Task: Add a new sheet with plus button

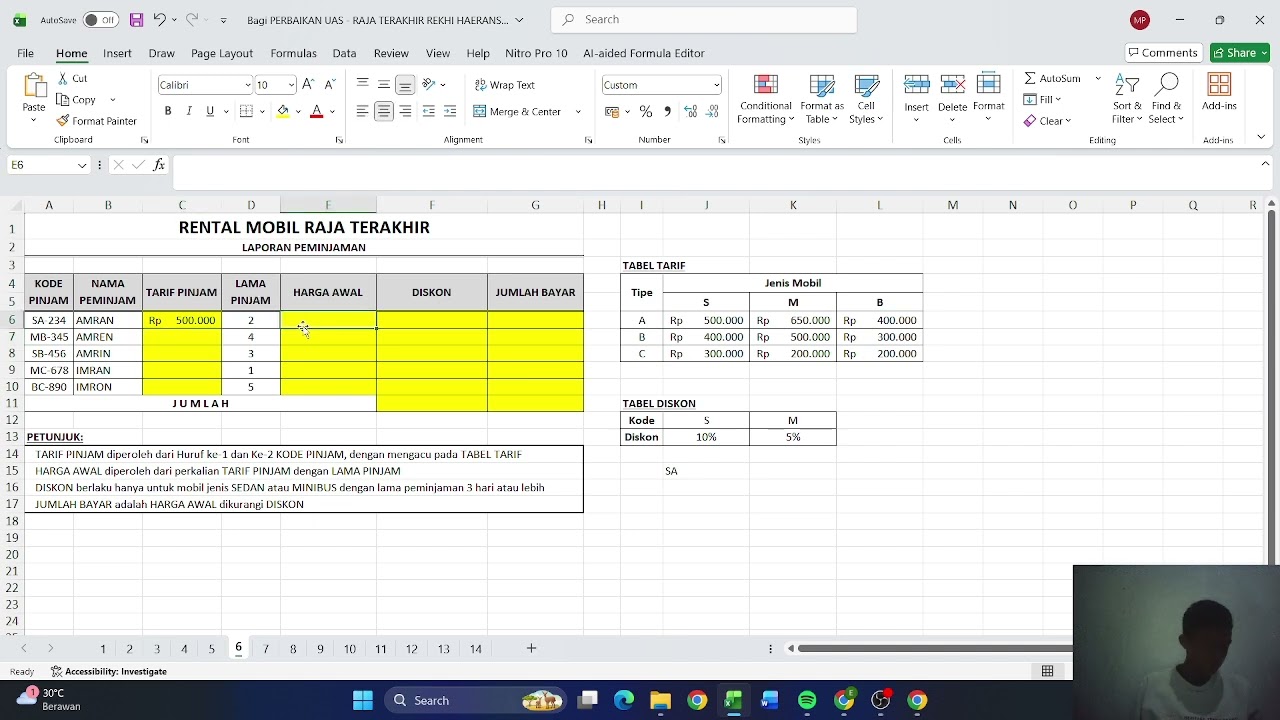Action: coord(531,648)
